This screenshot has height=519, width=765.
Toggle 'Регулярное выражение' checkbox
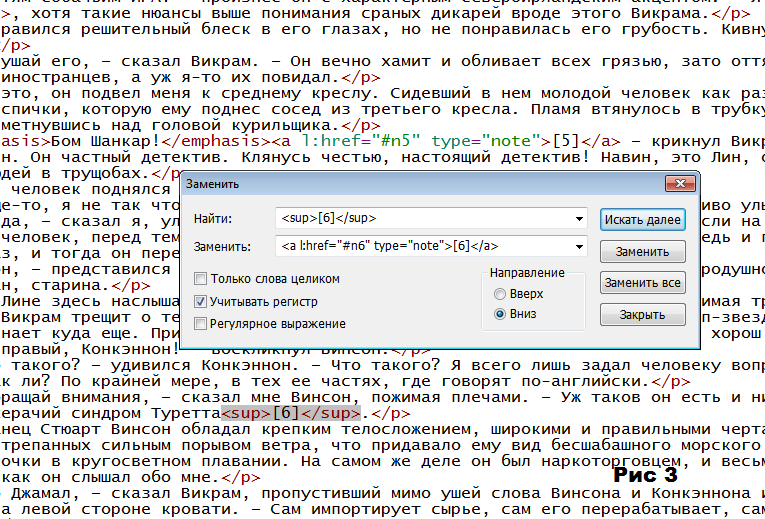pyautogui.click(x=201, y=323)
